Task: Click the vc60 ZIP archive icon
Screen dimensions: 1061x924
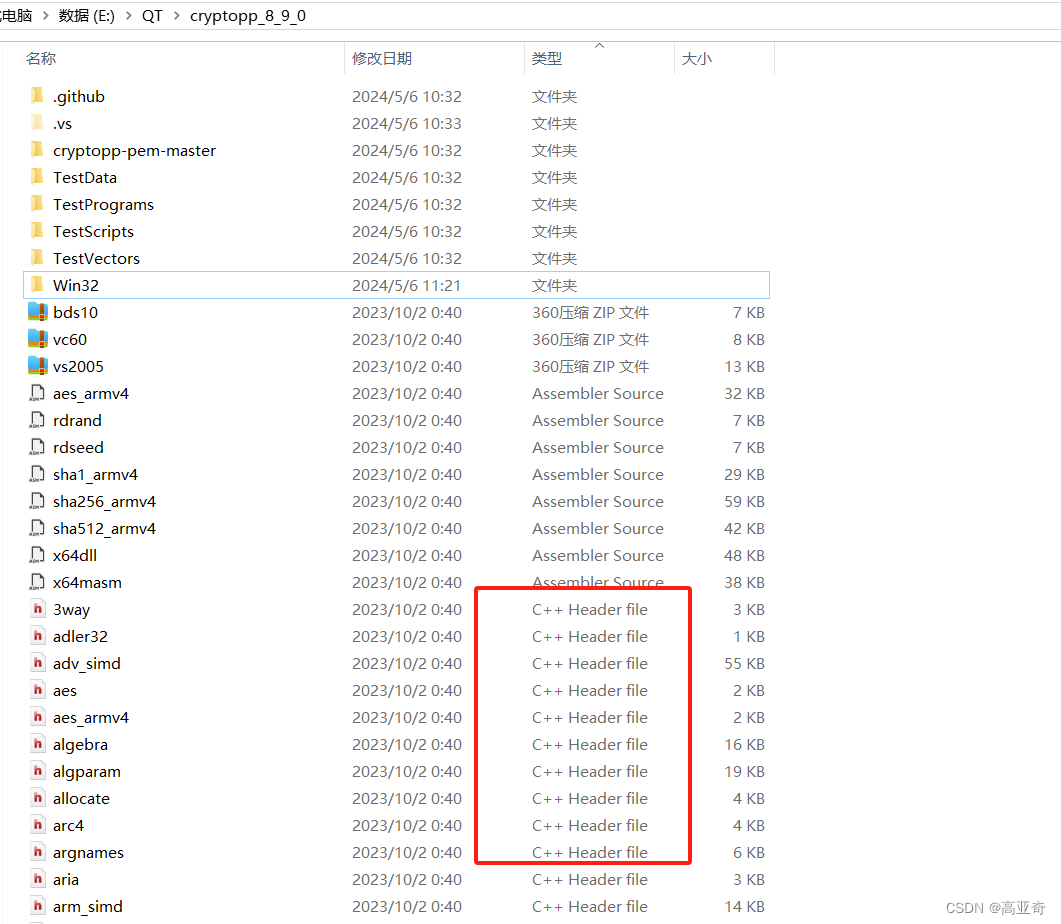Action: point(38,339)
